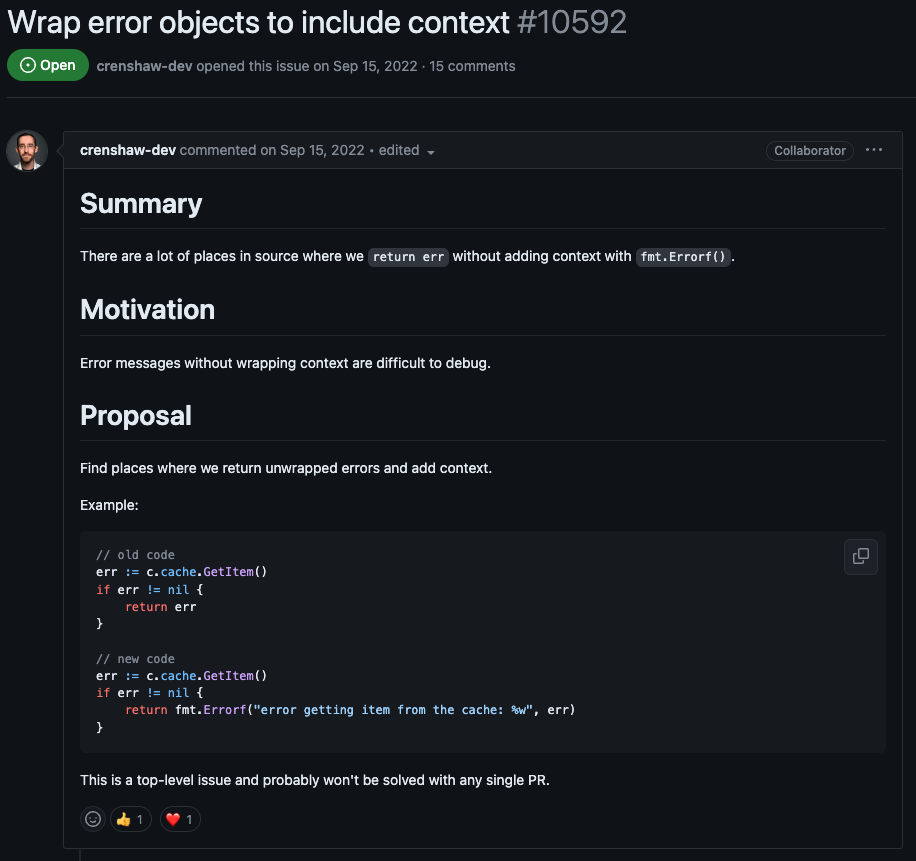Screen dimensions: 916x861
Task: Click the inline return err code snippet
Action: (x=408, y=256)
